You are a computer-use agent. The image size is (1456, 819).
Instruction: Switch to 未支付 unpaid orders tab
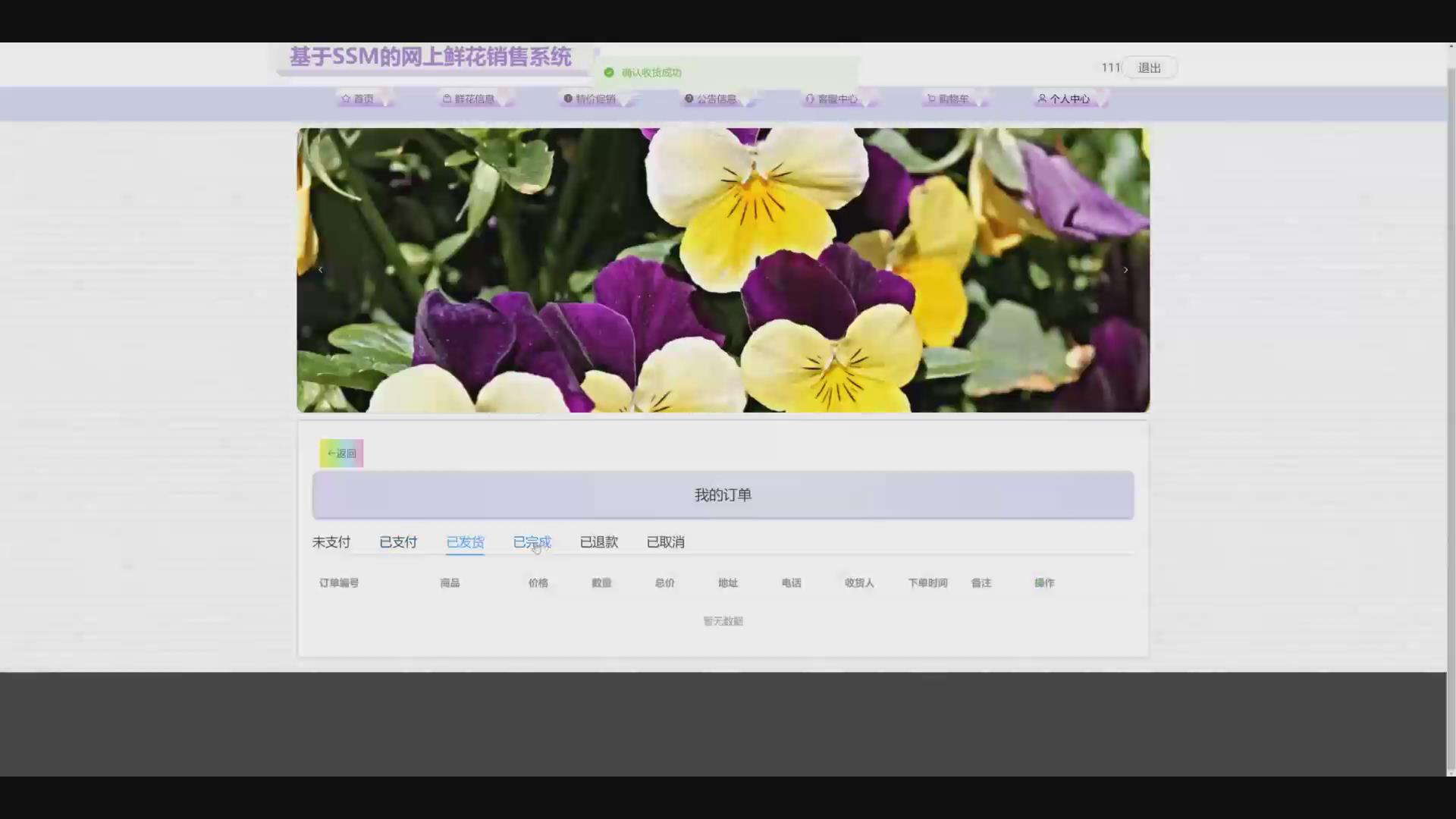tap(331, 542)
